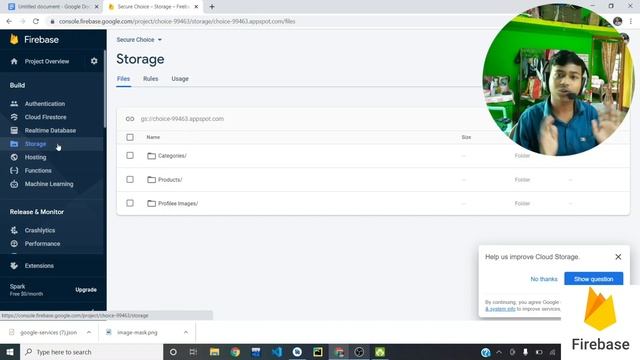
Task: Check the Profilee Images/ row checkbox
Action: tap(130, 203)
